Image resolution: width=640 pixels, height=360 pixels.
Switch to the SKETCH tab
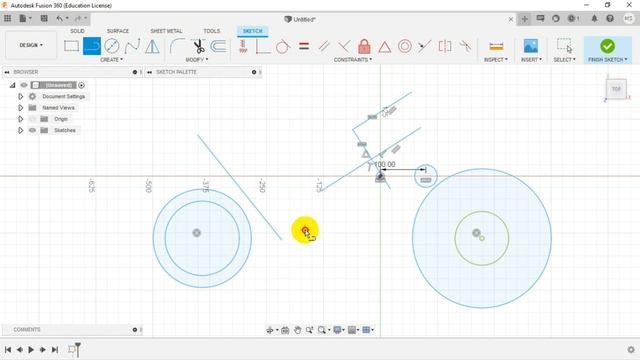[253, 31]
